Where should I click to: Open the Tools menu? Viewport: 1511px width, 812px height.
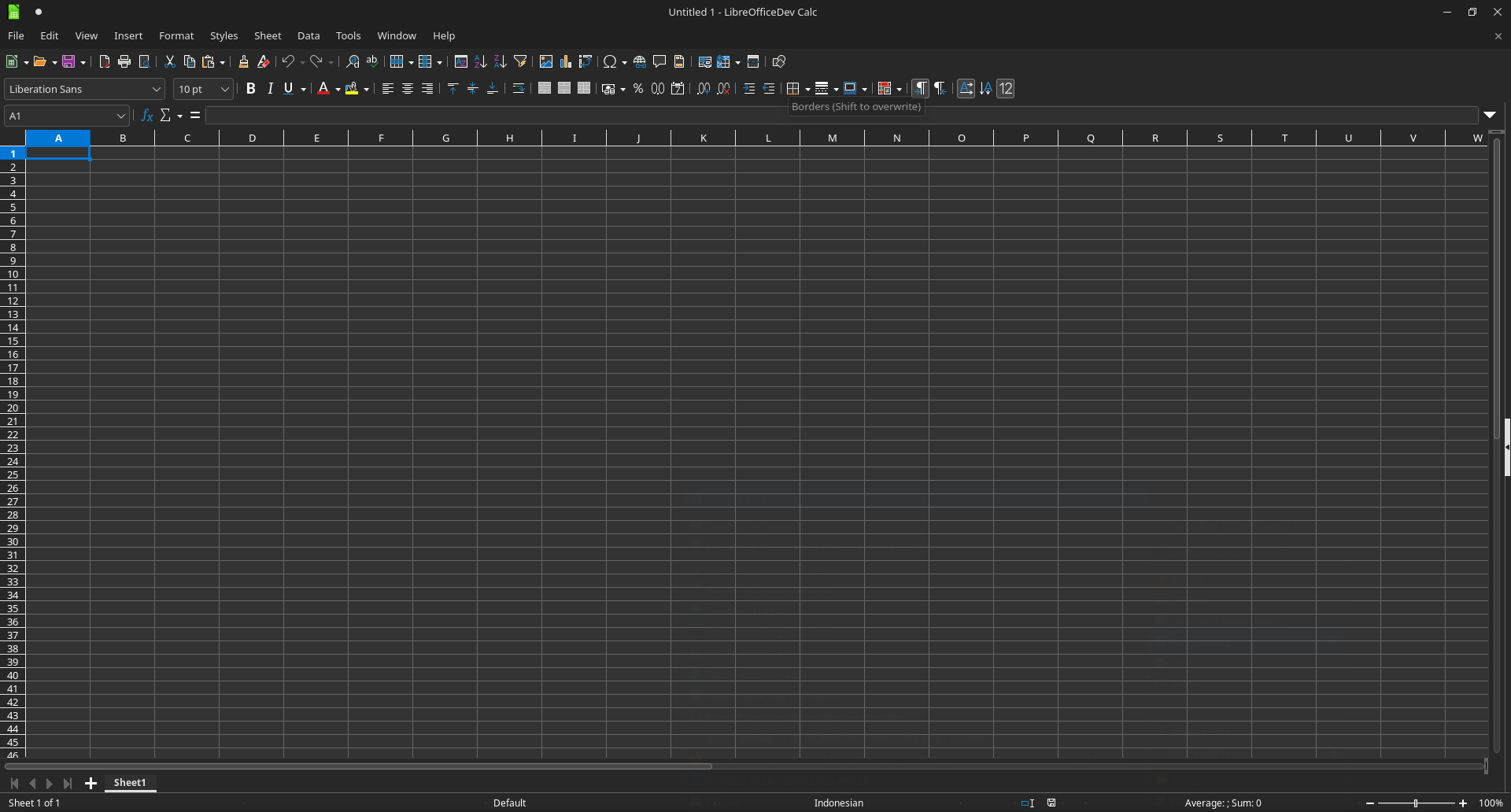pos(348,35)
